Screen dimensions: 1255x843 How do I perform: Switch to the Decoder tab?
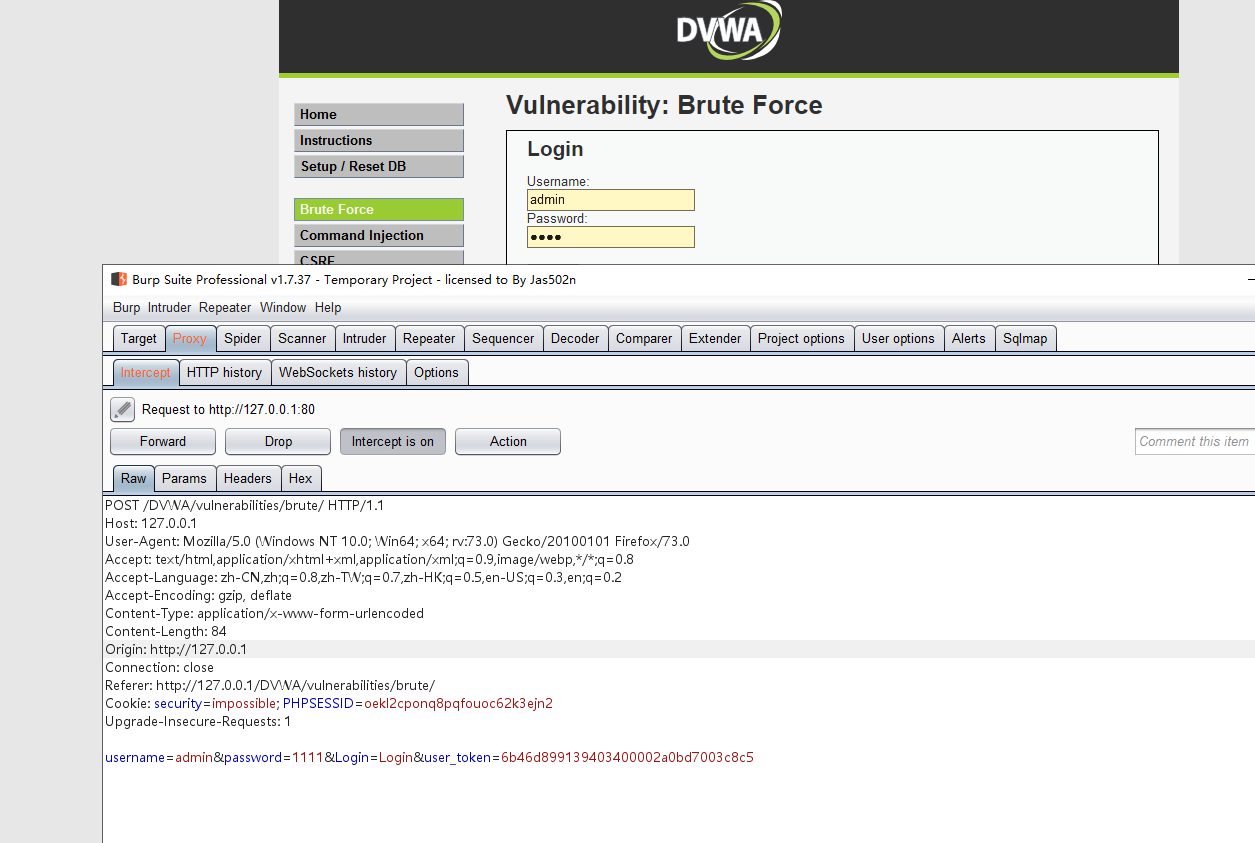[575, 338]
